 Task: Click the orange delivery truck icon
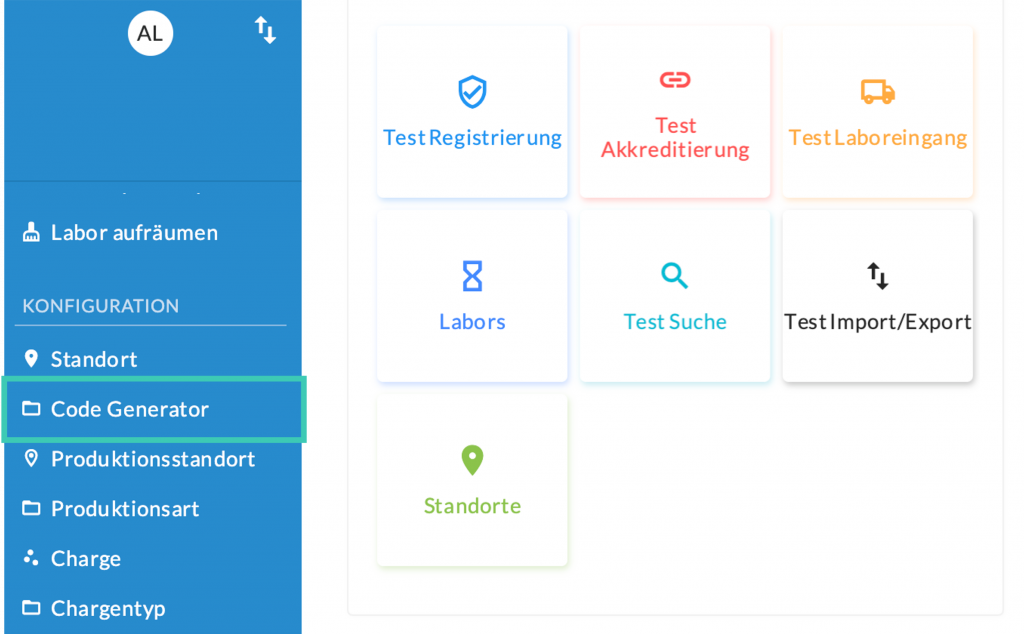click(x=877, y=92)
